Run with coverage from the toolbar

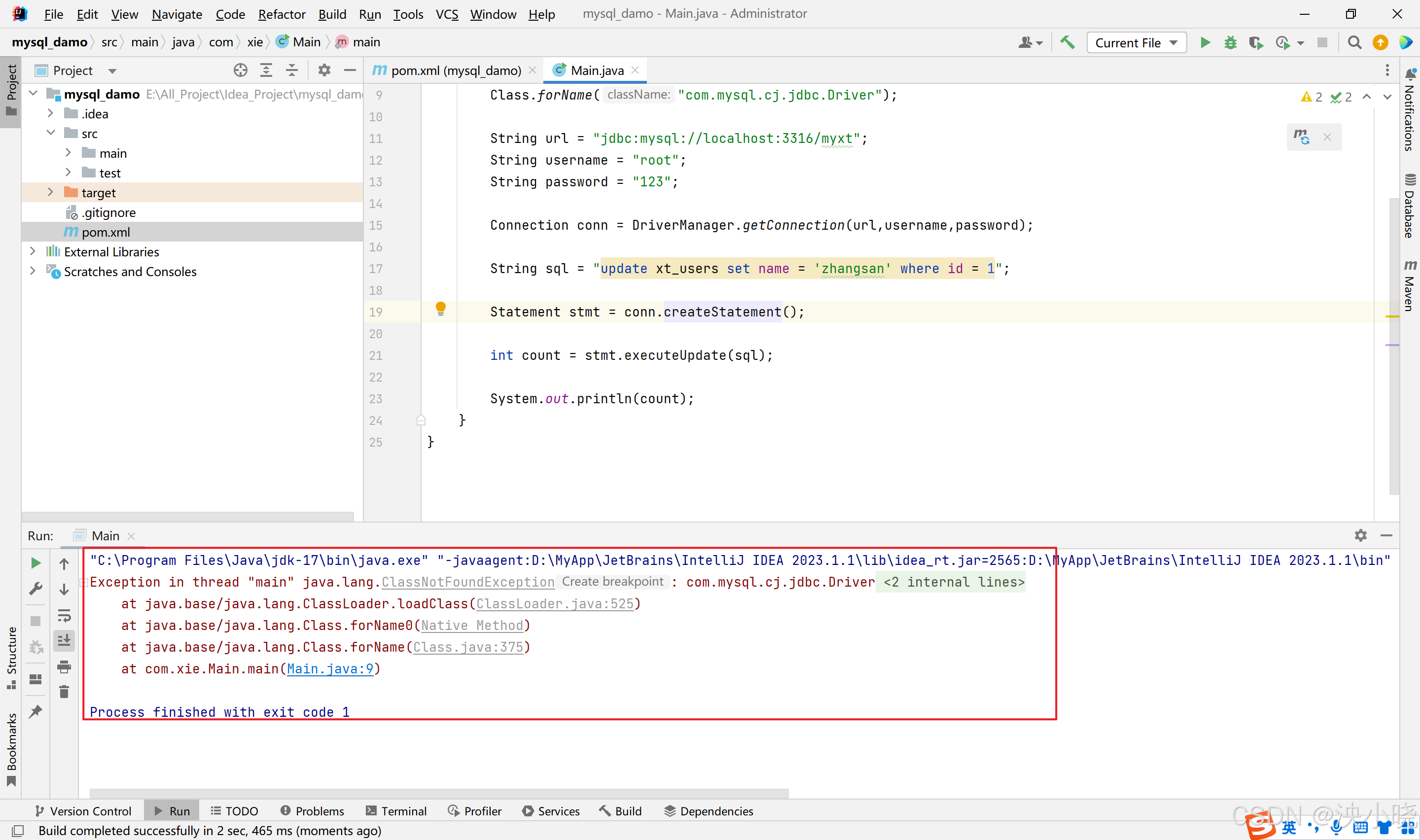1256,42
